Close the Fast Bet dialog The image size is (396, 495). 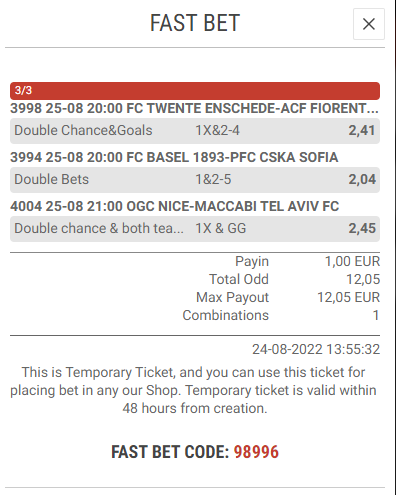tap(369, 24)
